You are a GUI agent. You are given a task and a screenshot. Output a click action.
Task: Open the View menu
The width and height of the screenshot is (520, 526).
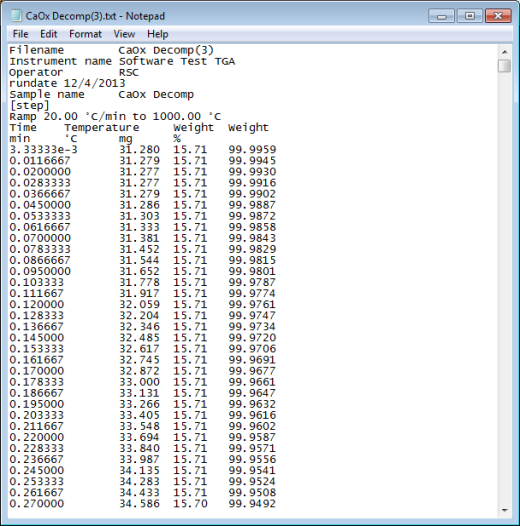click(x=124, y=34)
